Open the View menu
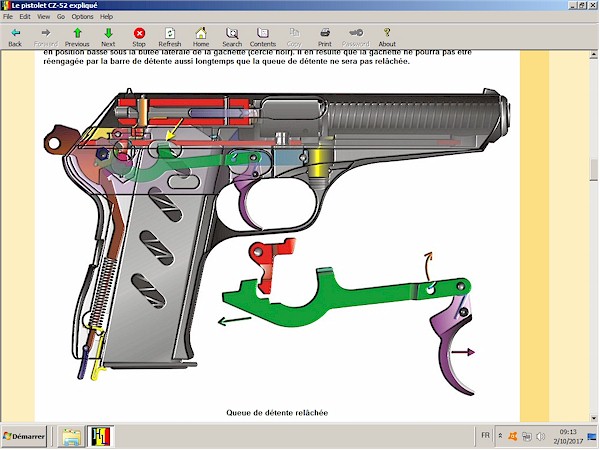Viewport: 600px width, 450px height. [x=43, y=16]
